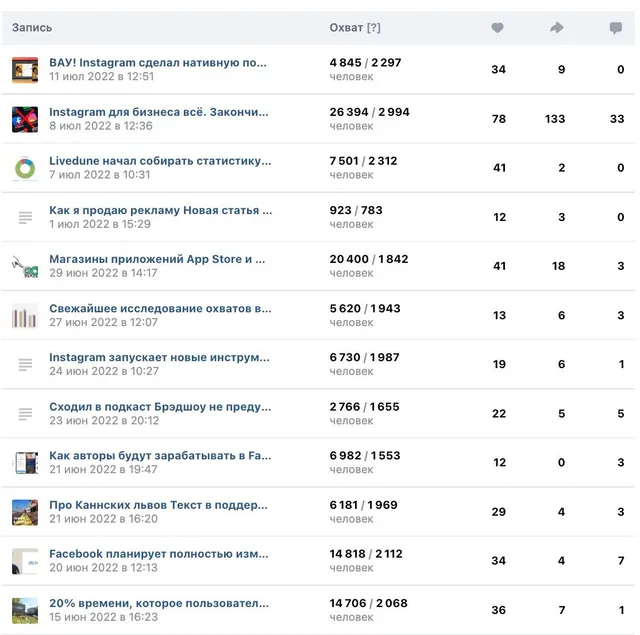Click the likes heart column icon
This screenshot has width=640, height=635.
pyautogui.click(x=497, y=28)
